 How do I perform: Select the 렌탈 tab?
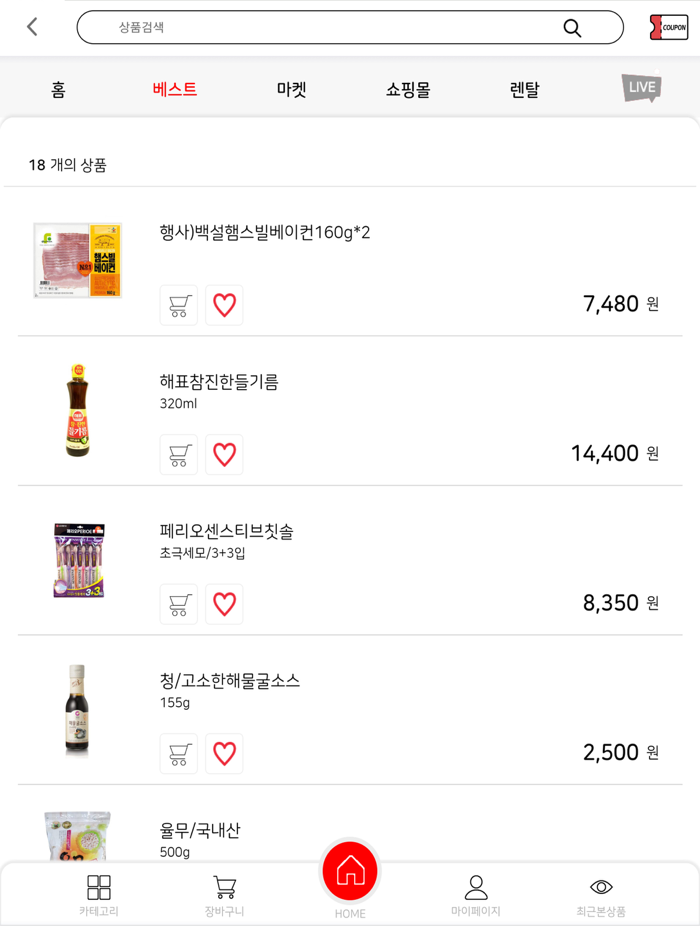pyautogui.click(x=523, y=88)
